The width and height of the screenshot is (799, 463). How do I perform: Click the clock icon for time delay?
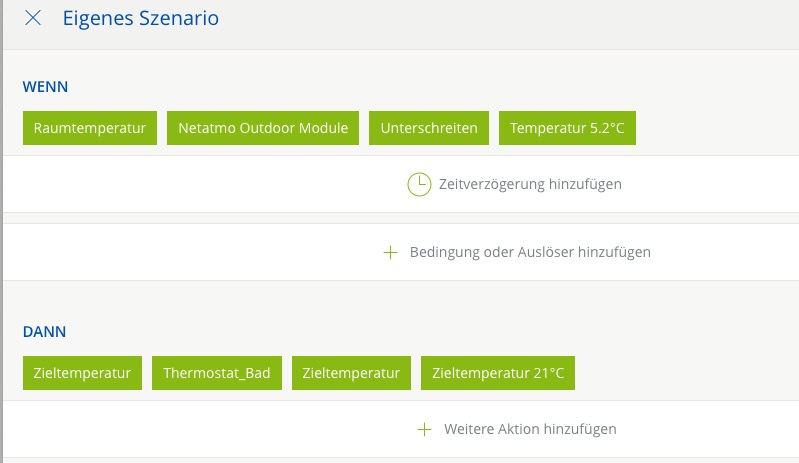(418, 184)
